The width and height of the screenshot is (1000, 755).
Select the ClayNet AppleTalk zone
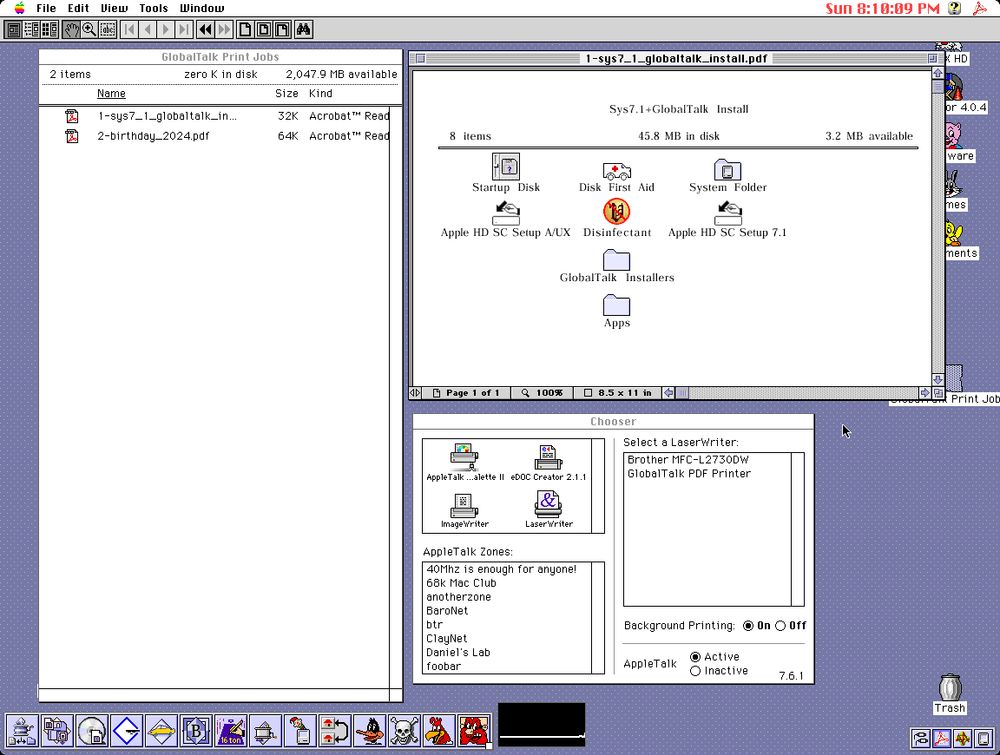(446, 638)
